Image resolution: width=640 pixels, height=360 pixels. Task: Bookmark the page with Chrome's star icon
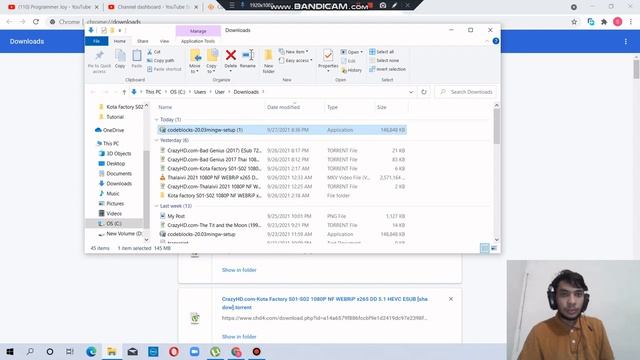[x=574, y=22]
